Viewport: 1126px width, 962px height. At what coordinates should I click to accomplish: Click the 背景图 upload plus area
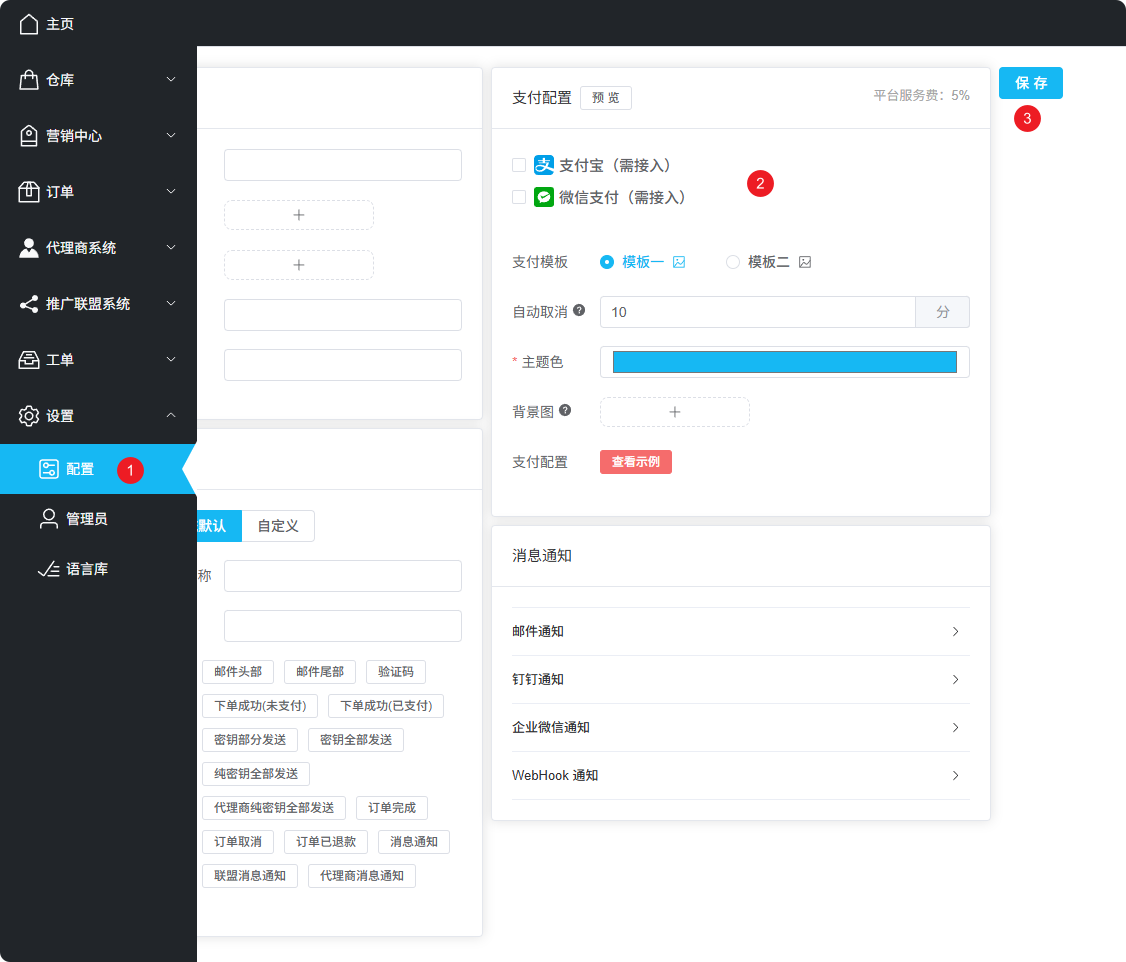point(674,411)
